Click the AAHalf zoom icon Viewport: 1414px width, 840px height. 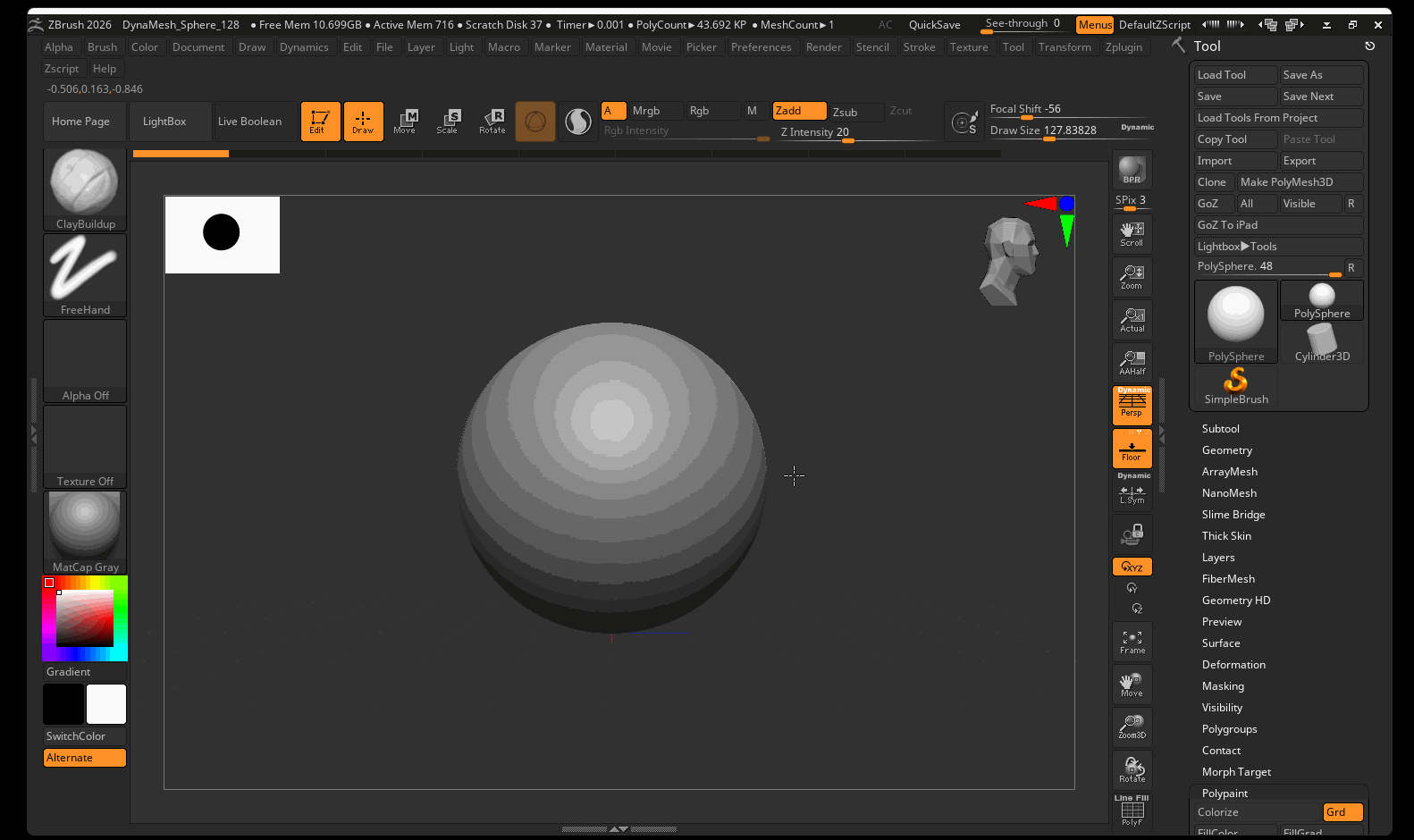(x=1132, y=363)
